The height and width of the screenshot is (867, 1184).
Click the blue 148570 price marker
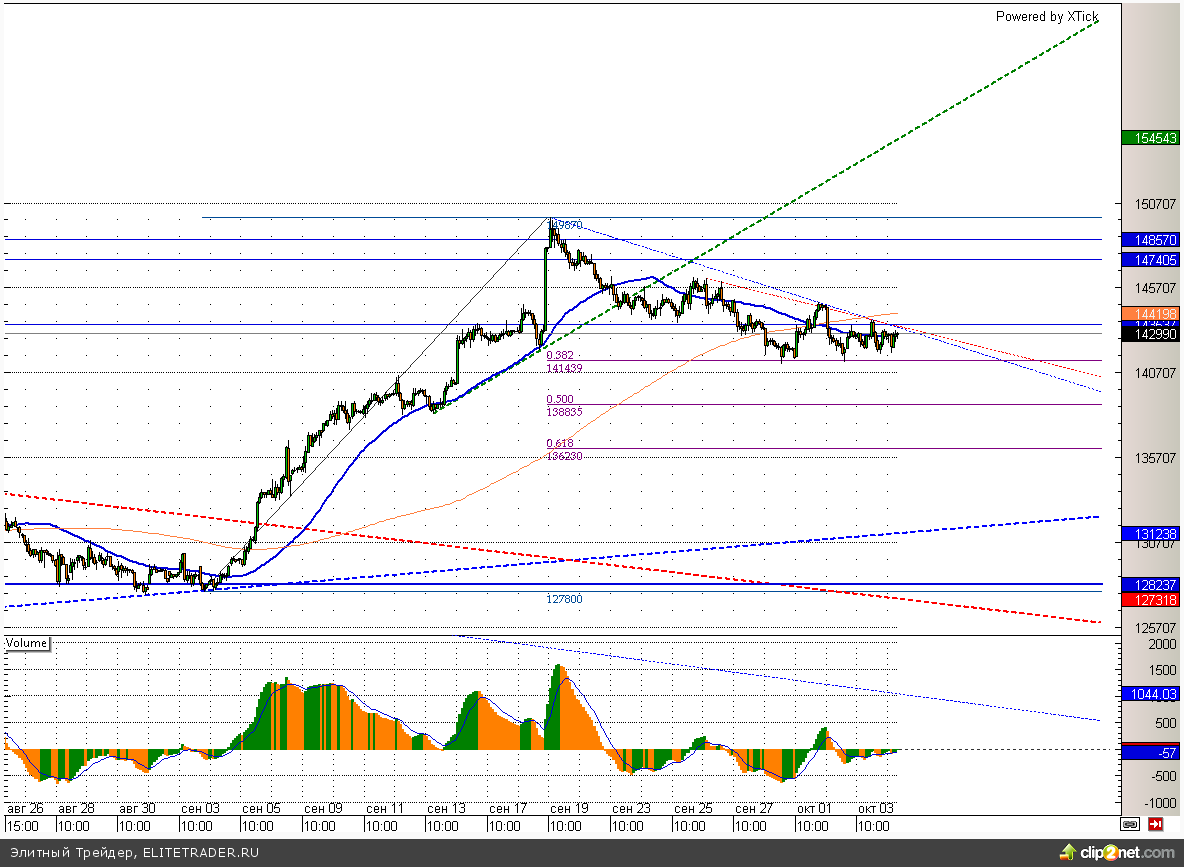click(1152, 240)
